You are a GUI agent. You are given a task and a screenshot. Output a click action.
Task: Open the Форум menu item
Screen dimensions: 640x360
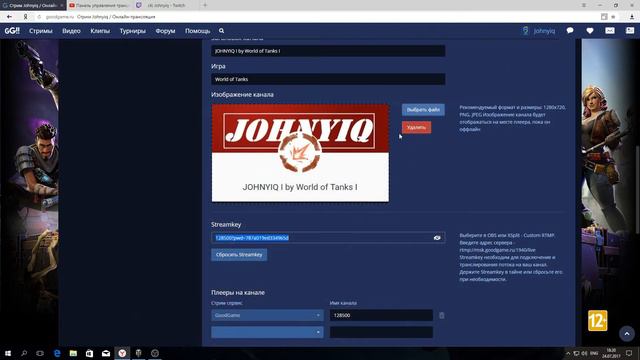coord(165,31)
